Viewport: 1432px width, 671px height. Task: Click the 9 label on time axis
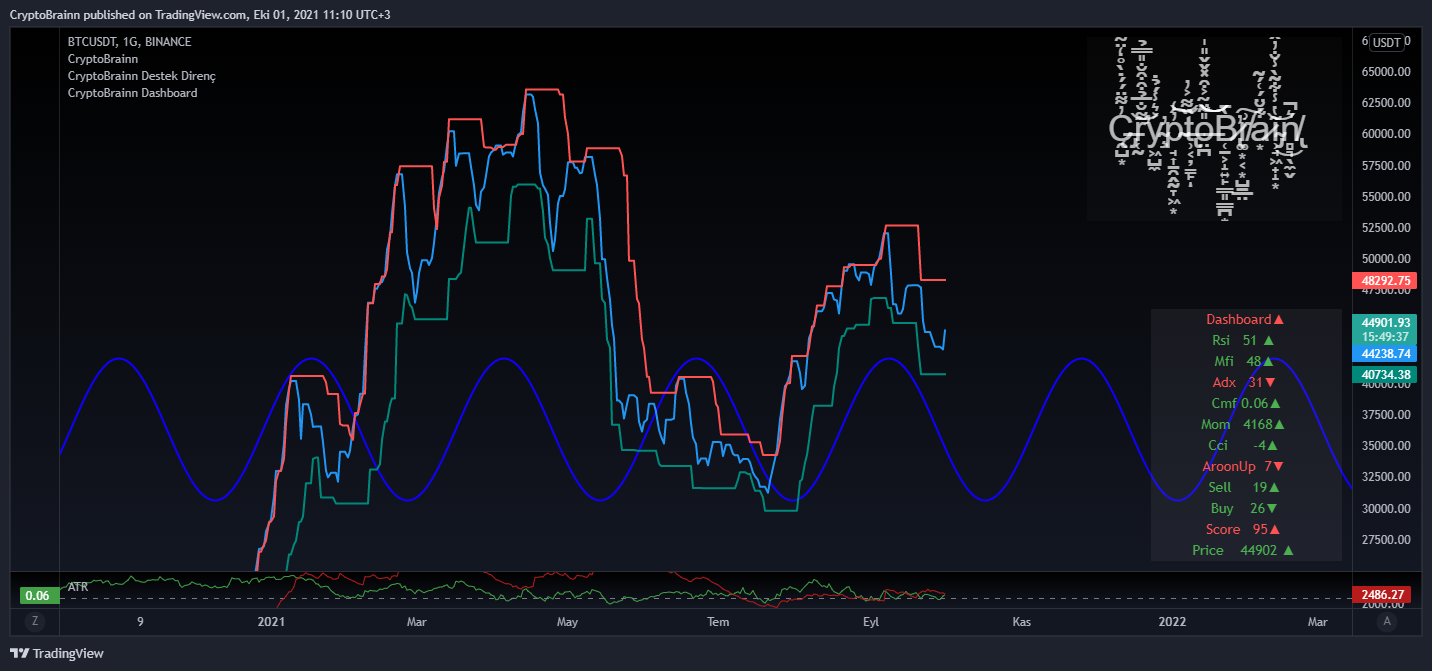pos(140,622)
